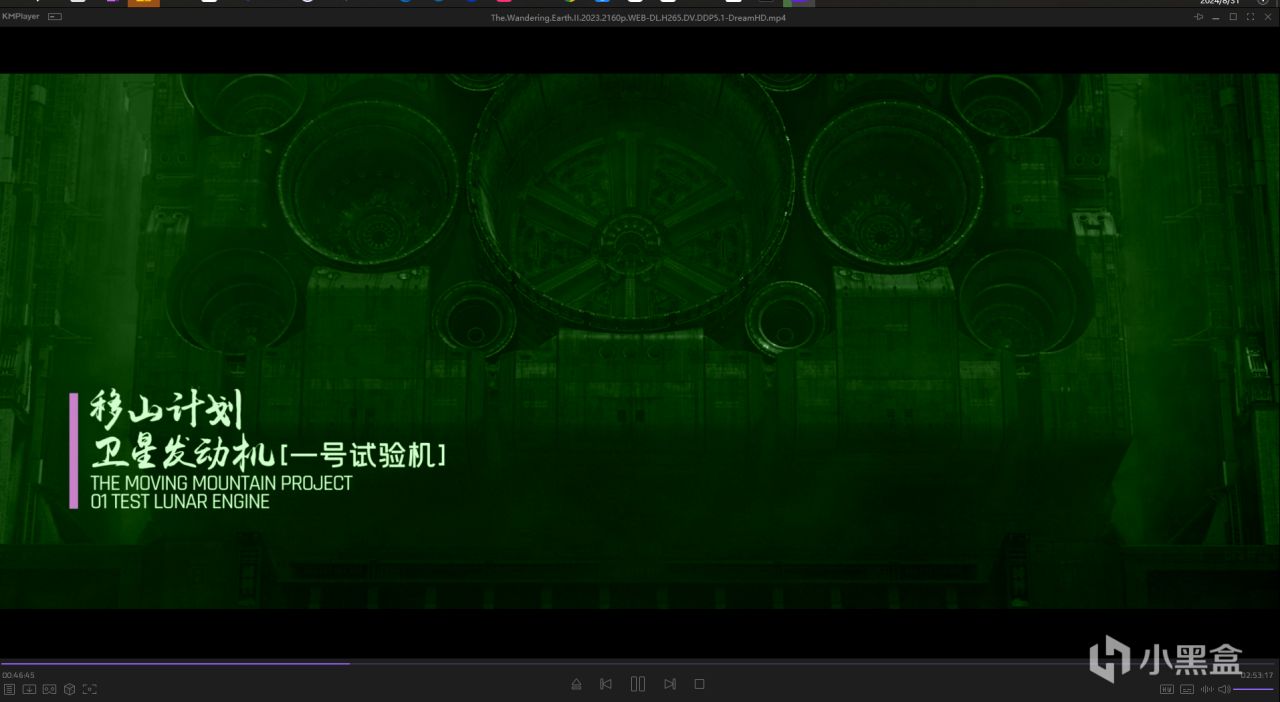
Task: Click the video display area
Action: coord(640,340)
